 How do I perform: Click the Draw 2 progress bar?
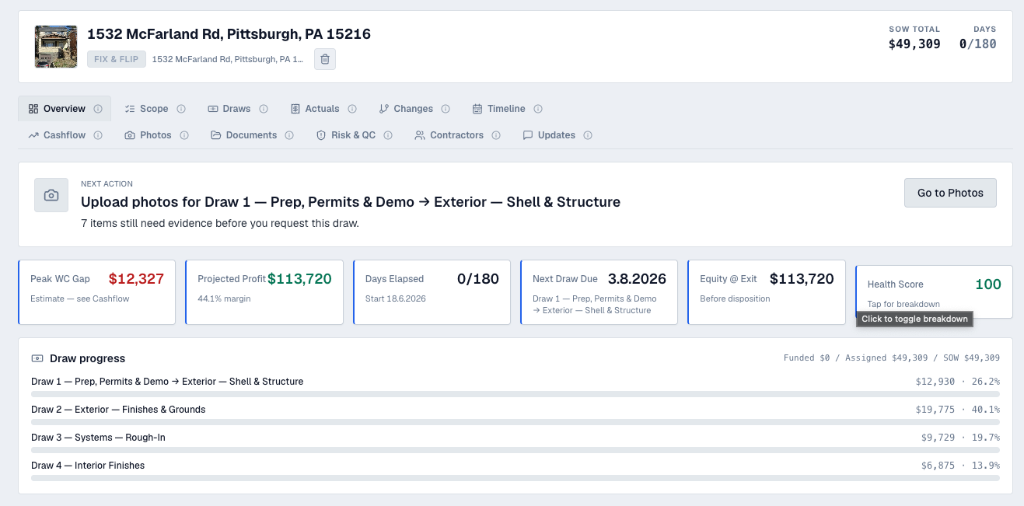click(515, 422)
